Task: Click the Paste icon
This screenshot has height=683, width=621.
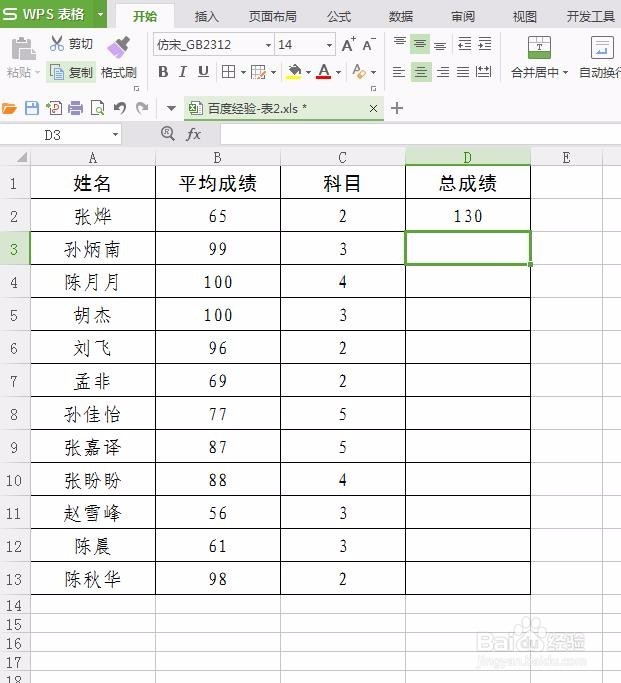Action: 23,49
